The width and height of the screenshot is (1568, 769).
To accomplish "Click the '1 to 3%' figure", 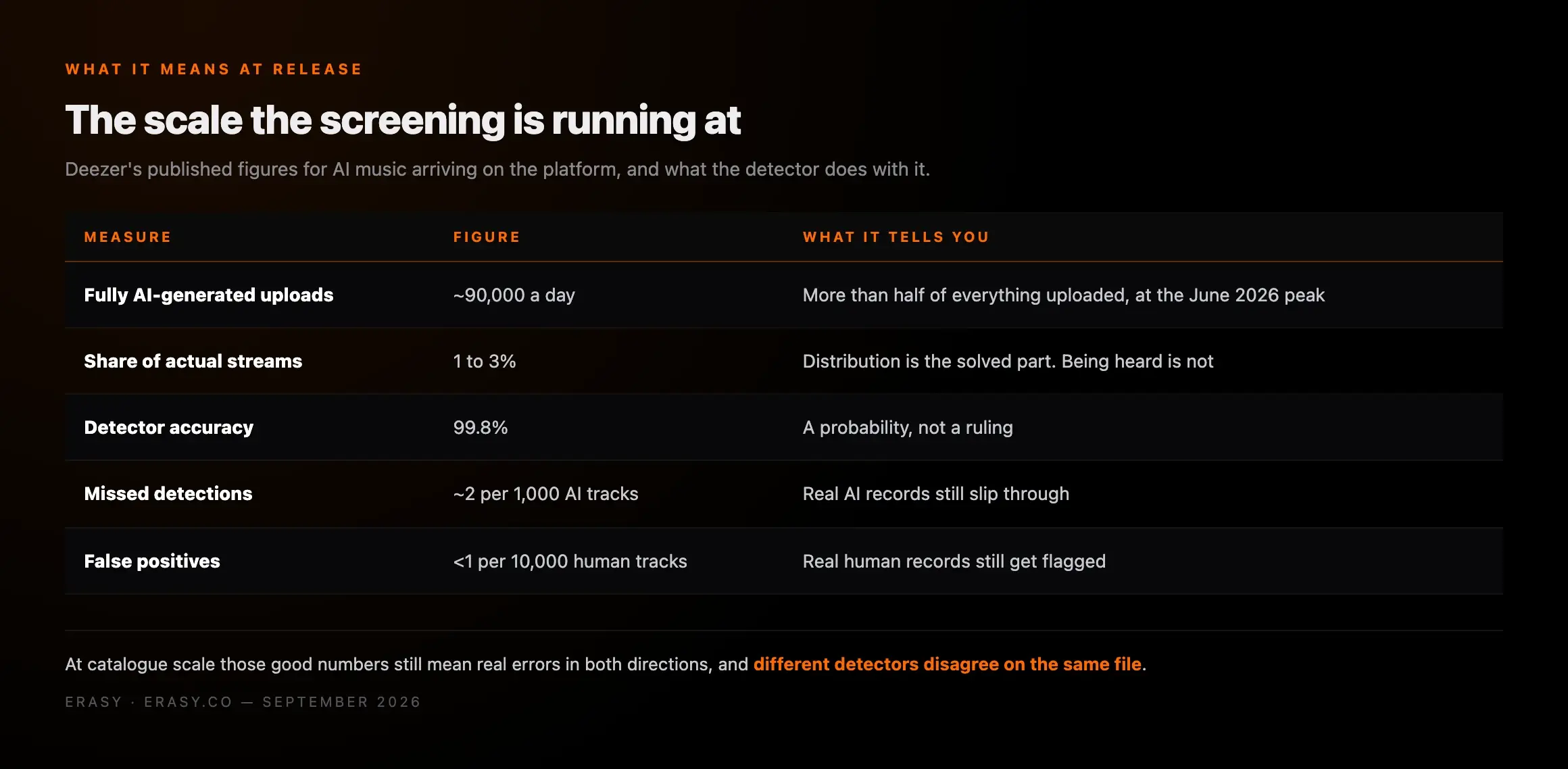I will [484, 362].
